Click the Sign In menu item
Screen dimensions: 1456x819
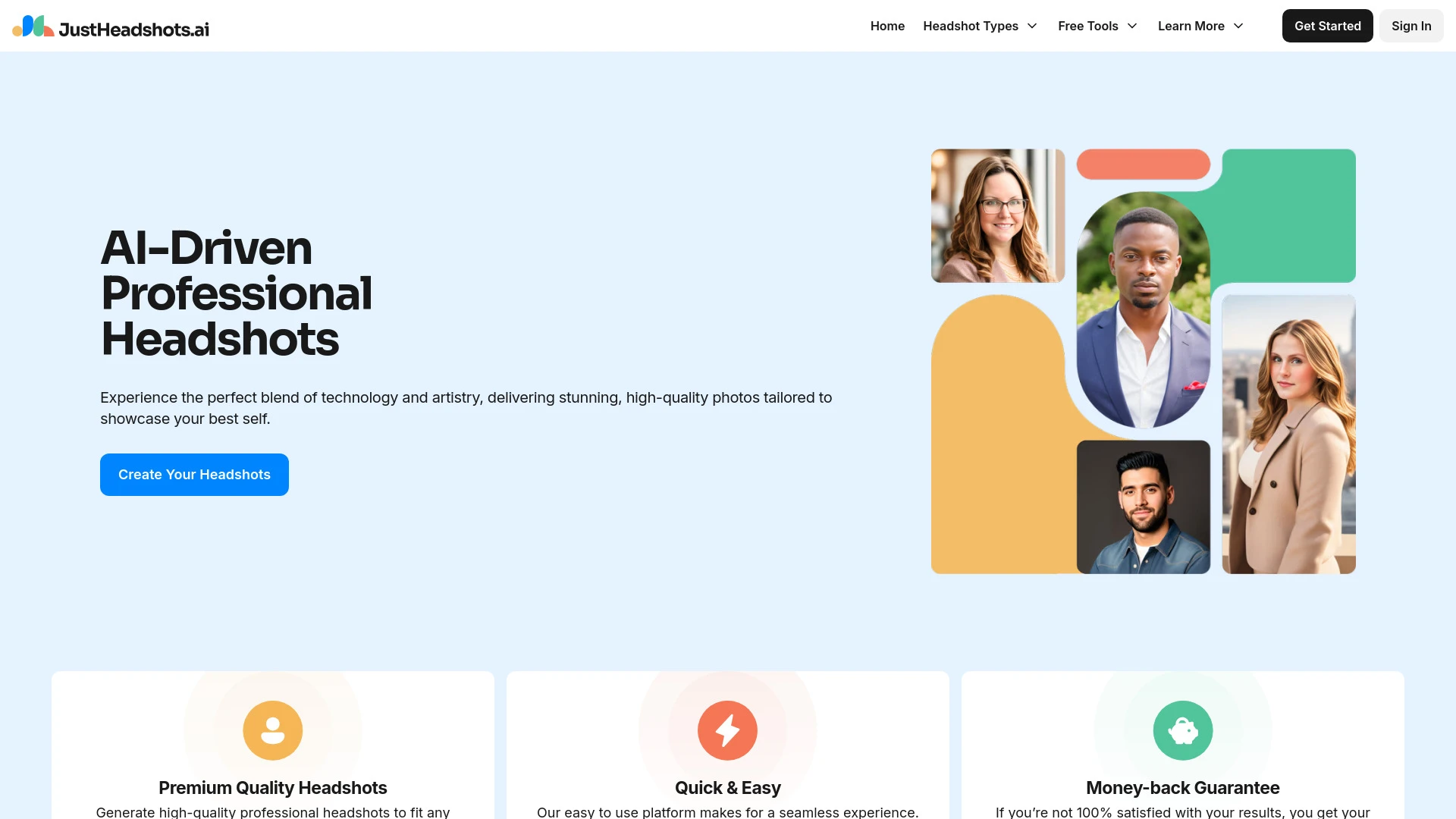1411,25
